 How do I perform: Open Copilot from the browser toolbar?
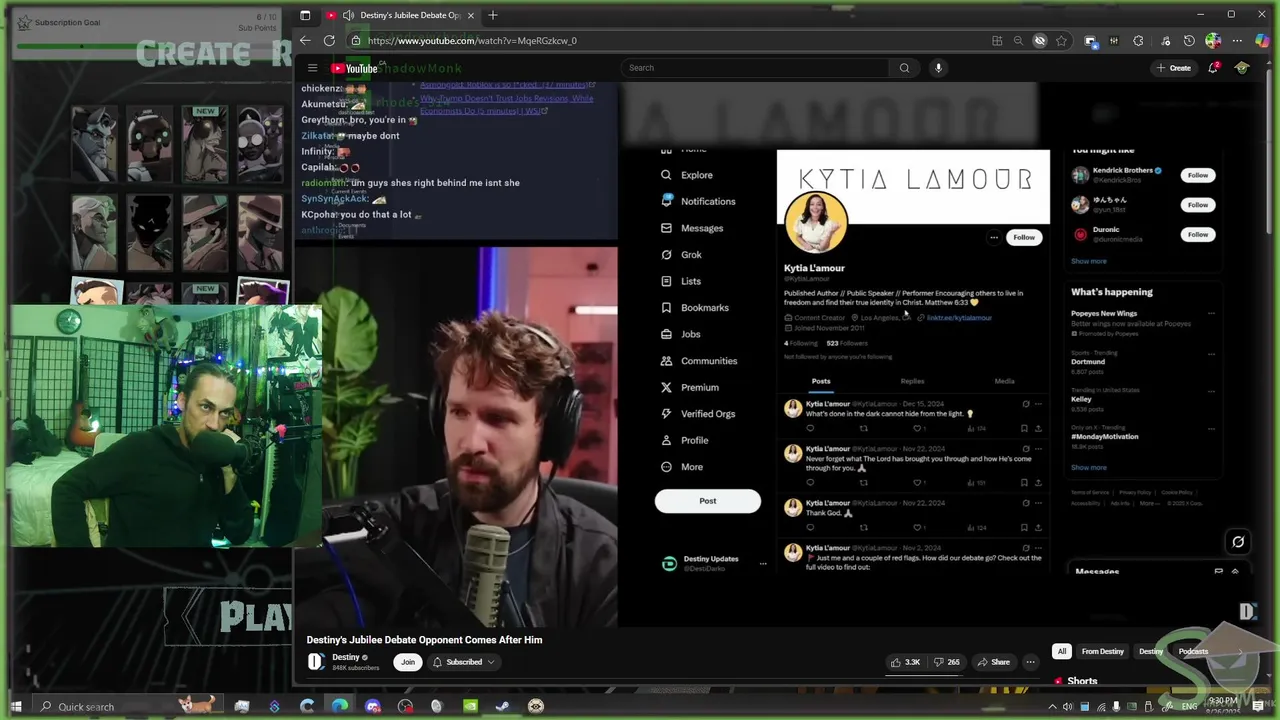1262,41
